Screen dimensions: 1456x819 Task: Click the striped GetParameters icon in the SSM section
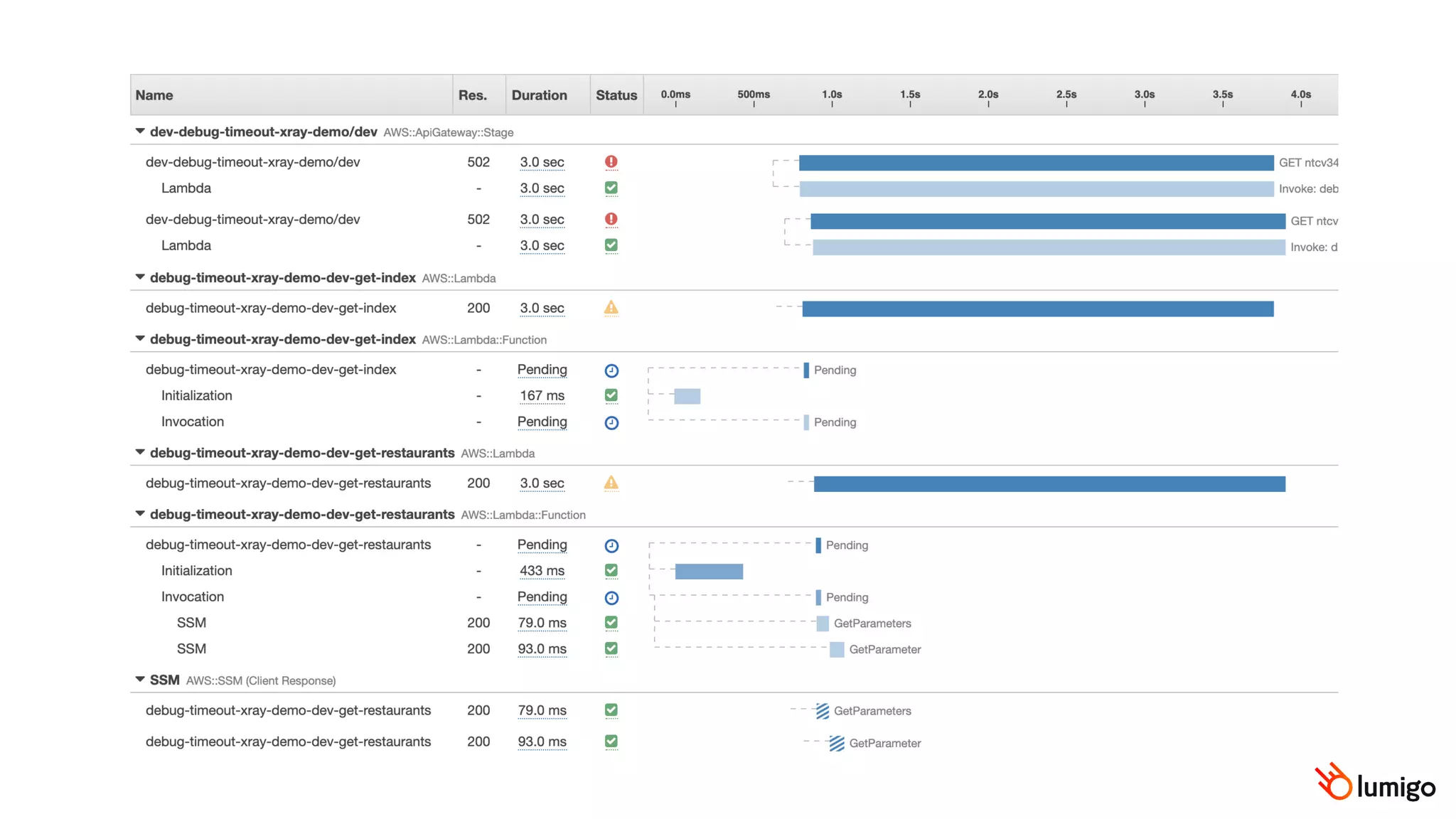[x=823, y=711]
